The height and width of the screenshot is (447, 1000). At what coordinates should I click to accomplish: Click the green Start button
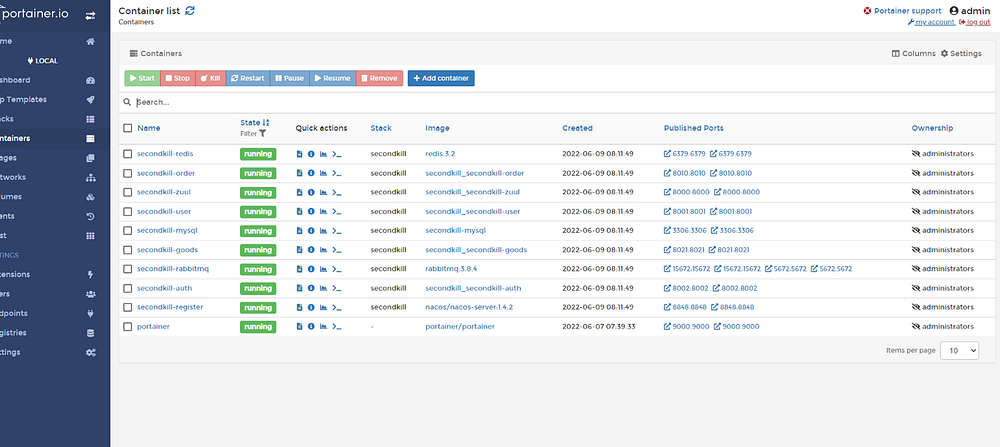[142, 78]
